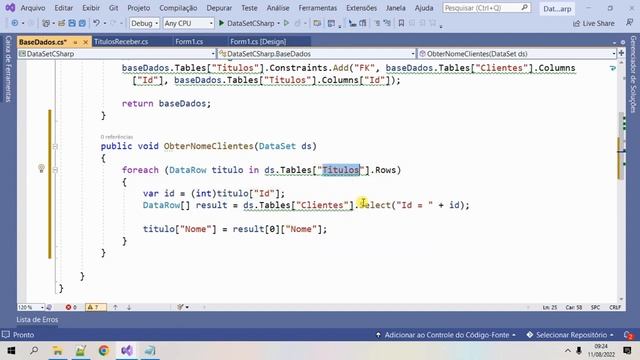Switch to the Form1.cs tab

tap(189, 42)
